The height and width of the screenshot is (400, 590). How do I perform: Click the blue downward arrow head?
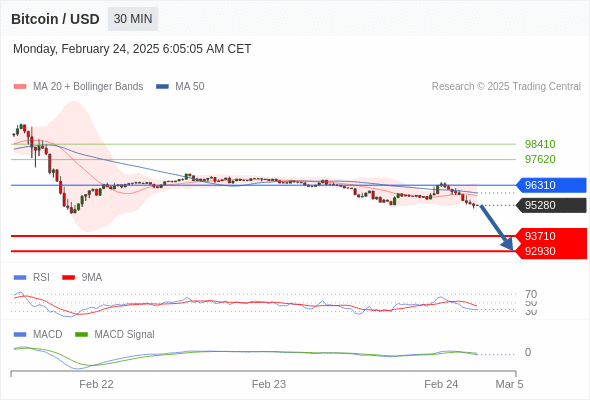(508, 245)
